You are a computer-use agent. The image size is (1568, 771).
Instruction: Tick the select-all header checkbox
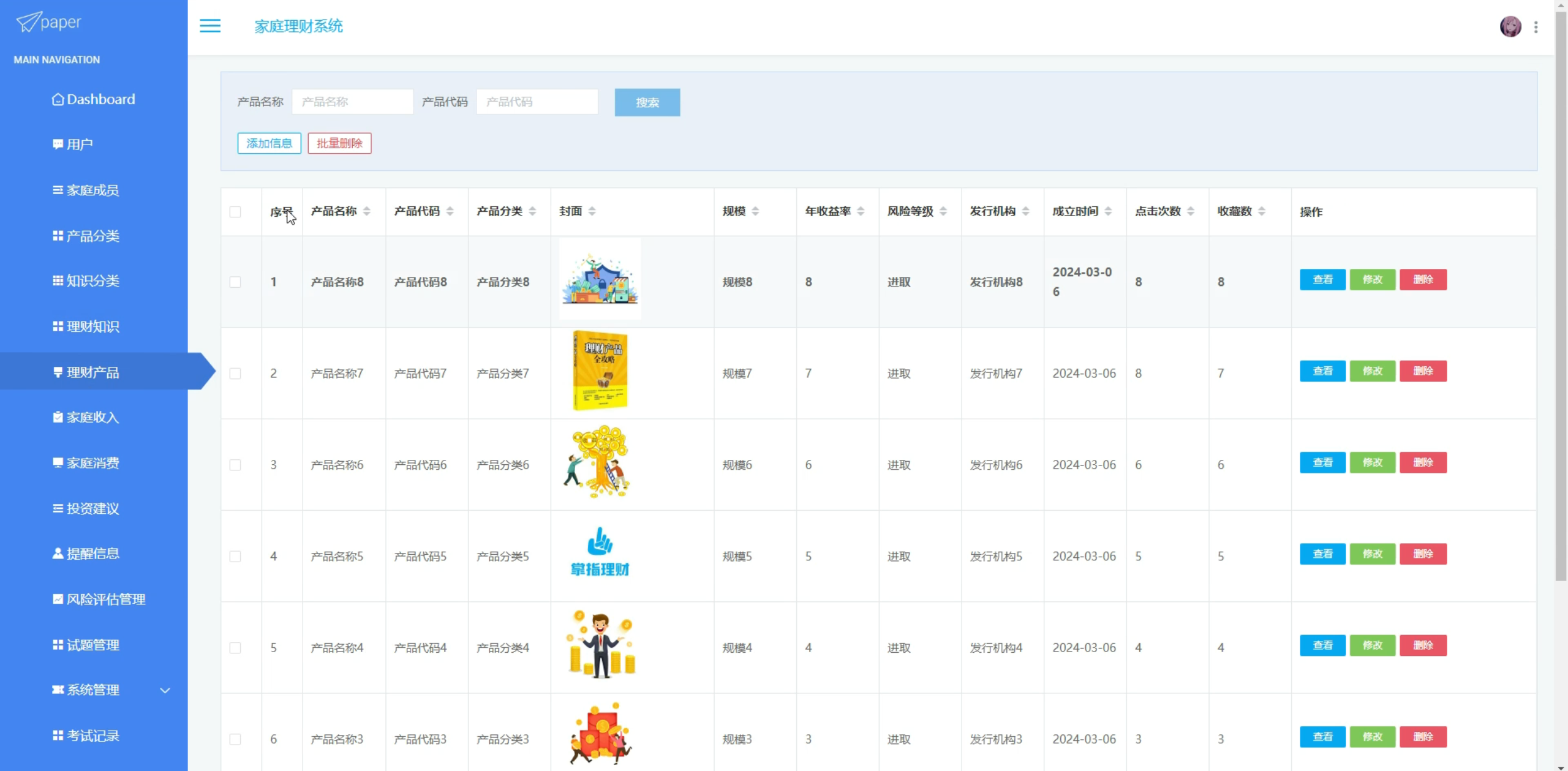[235, 212]
